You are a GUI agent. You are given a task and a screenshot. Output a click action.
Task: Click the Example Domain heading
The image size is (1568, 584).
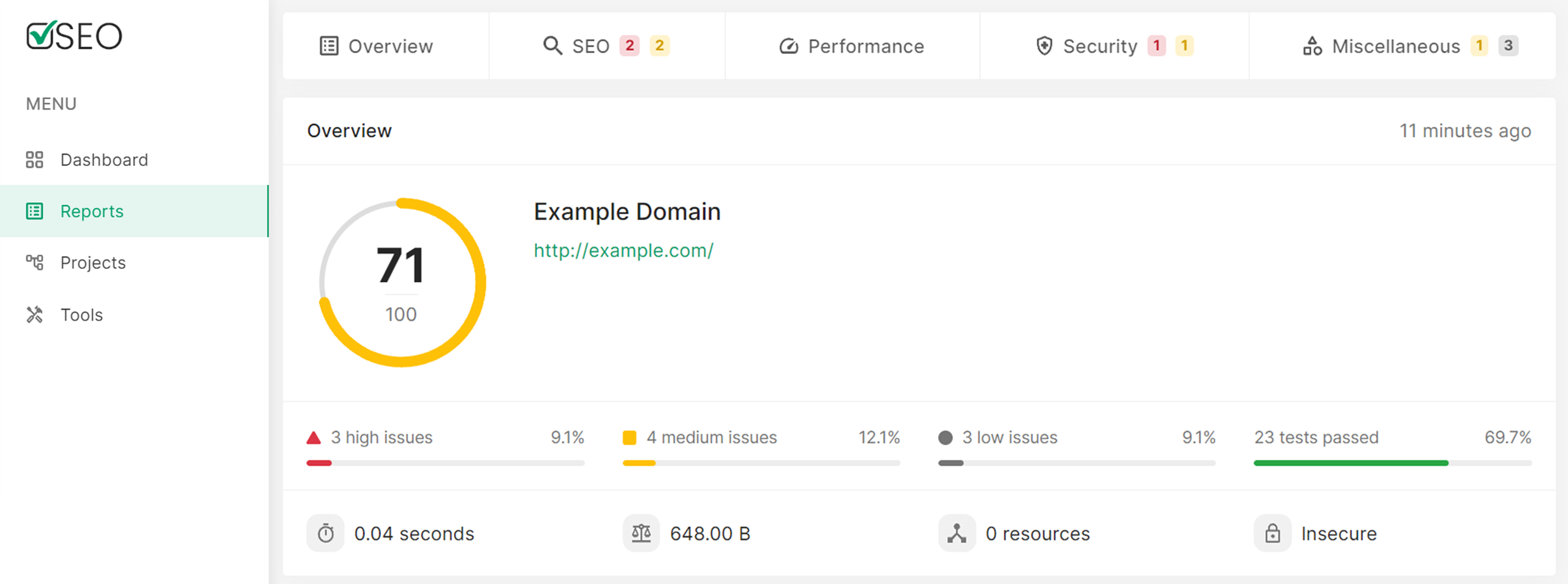[x=627, y=211]
